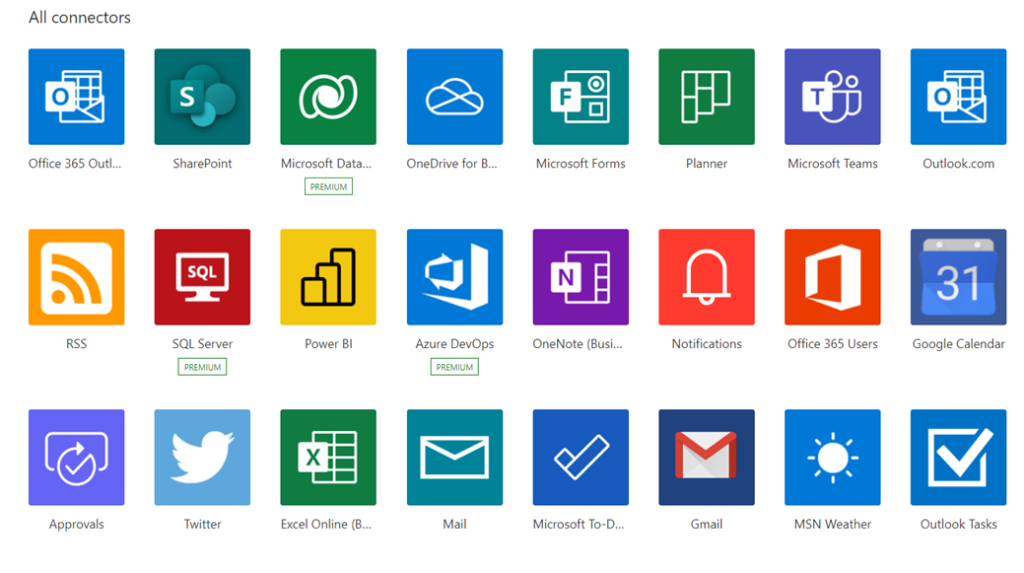Screen dimensions: 1024x573
Task: Click the 'Microsoft Data...' label text
Action: coord(327,163)
